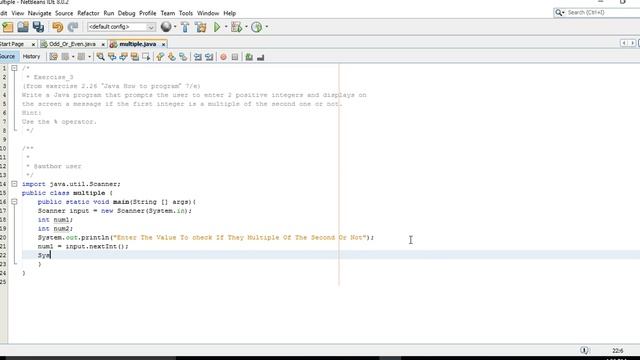Click the Previous Bookmark icon
This screenshot has height=360, width=640.
(x=160, y=57)
